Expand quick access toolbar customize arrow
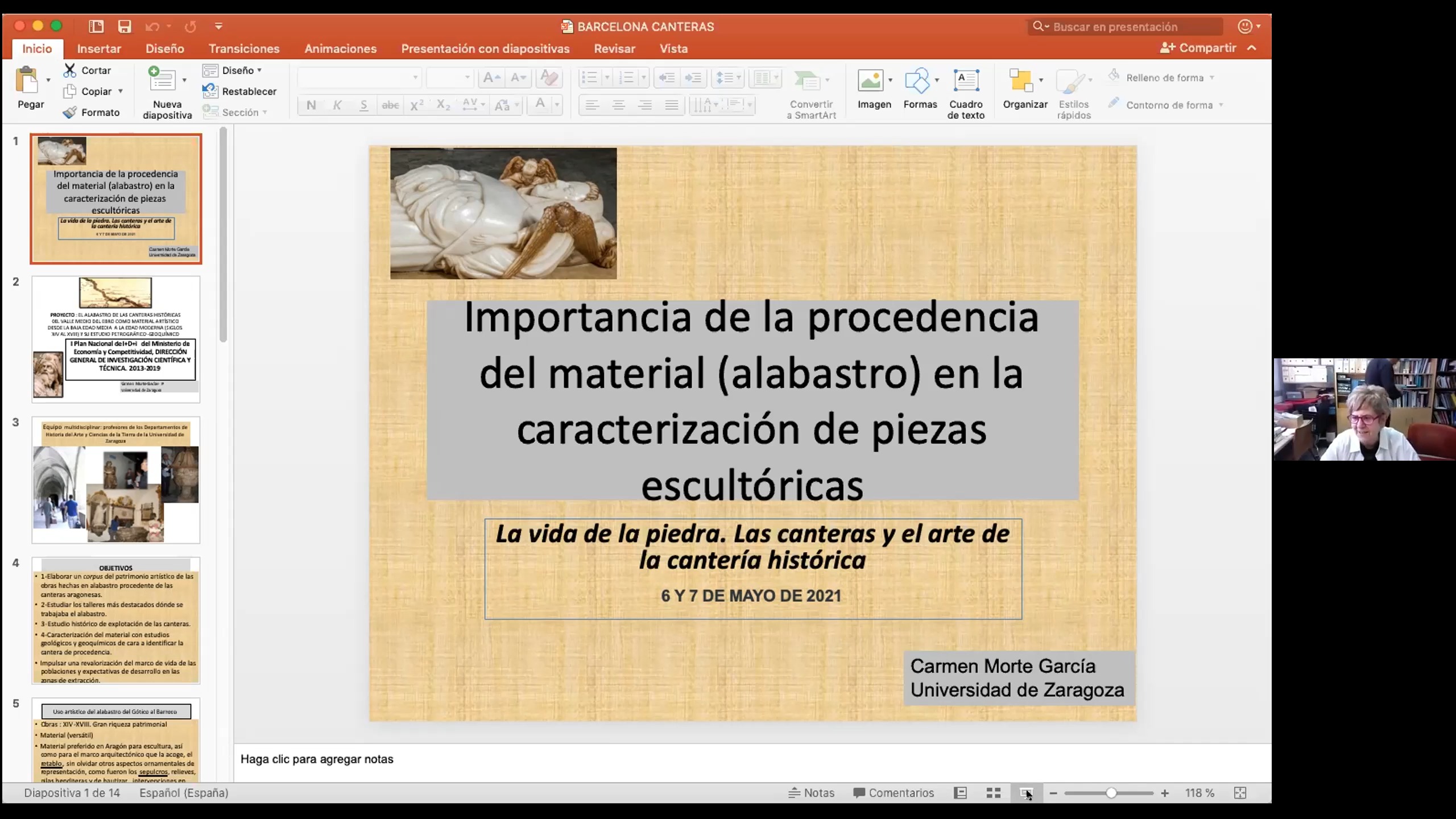 (x=218, y=26)
